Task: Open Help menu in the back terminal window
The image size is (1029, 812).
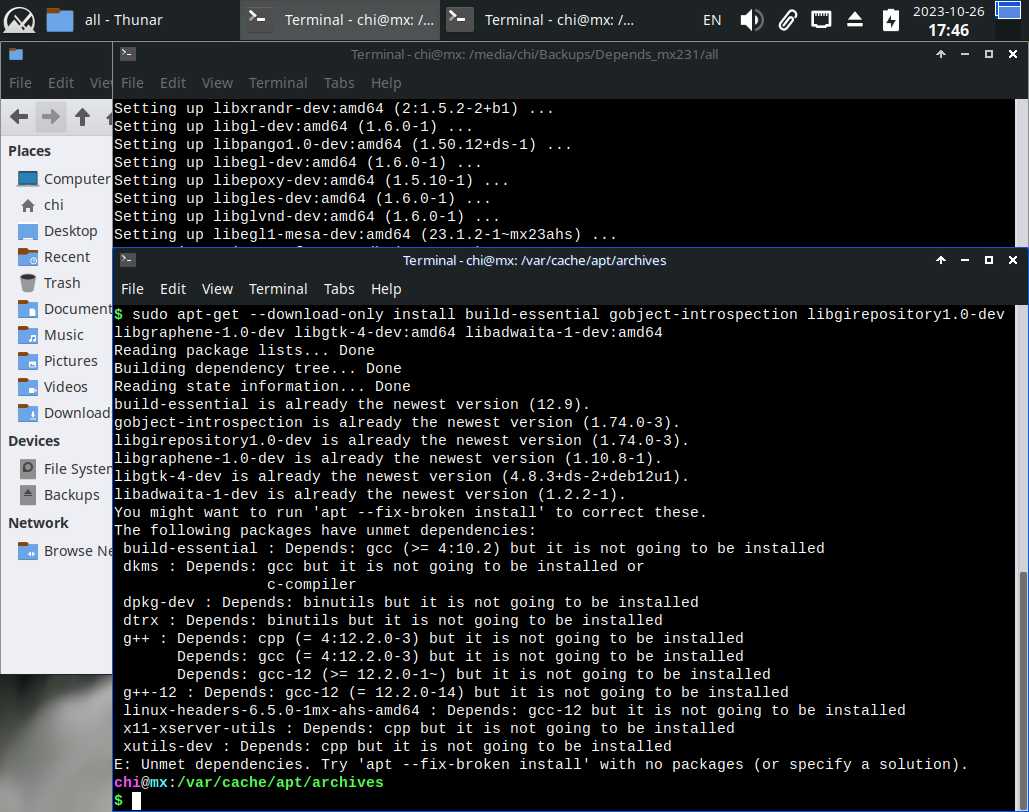Action: click(x=385, y=83)
